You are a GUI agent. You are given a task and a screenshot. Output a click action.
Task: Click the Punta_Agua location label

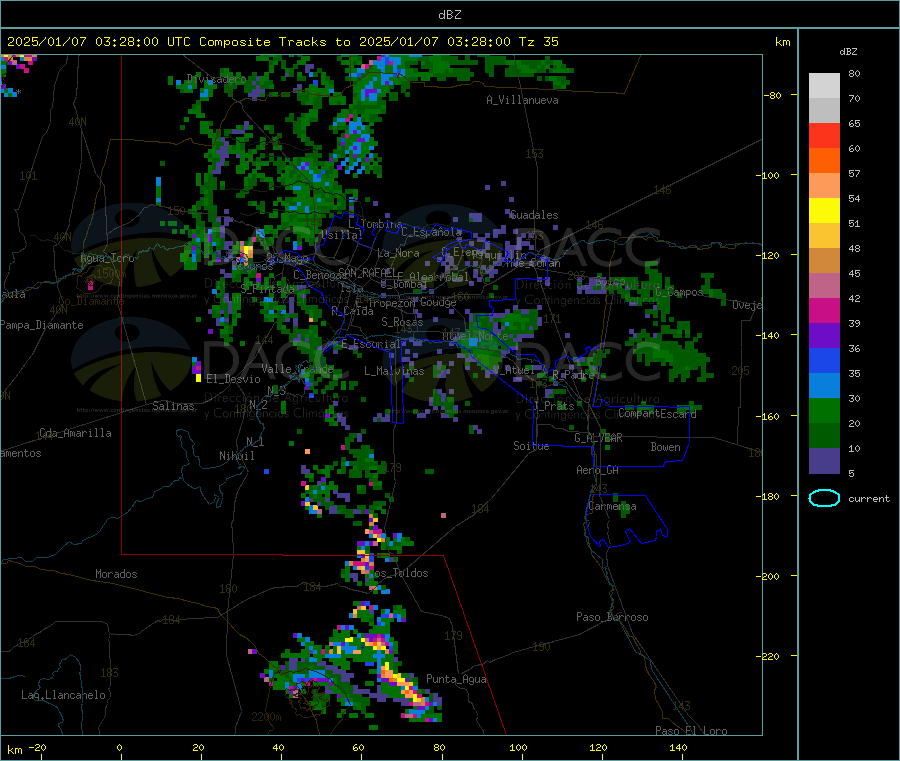pos(456,679)
